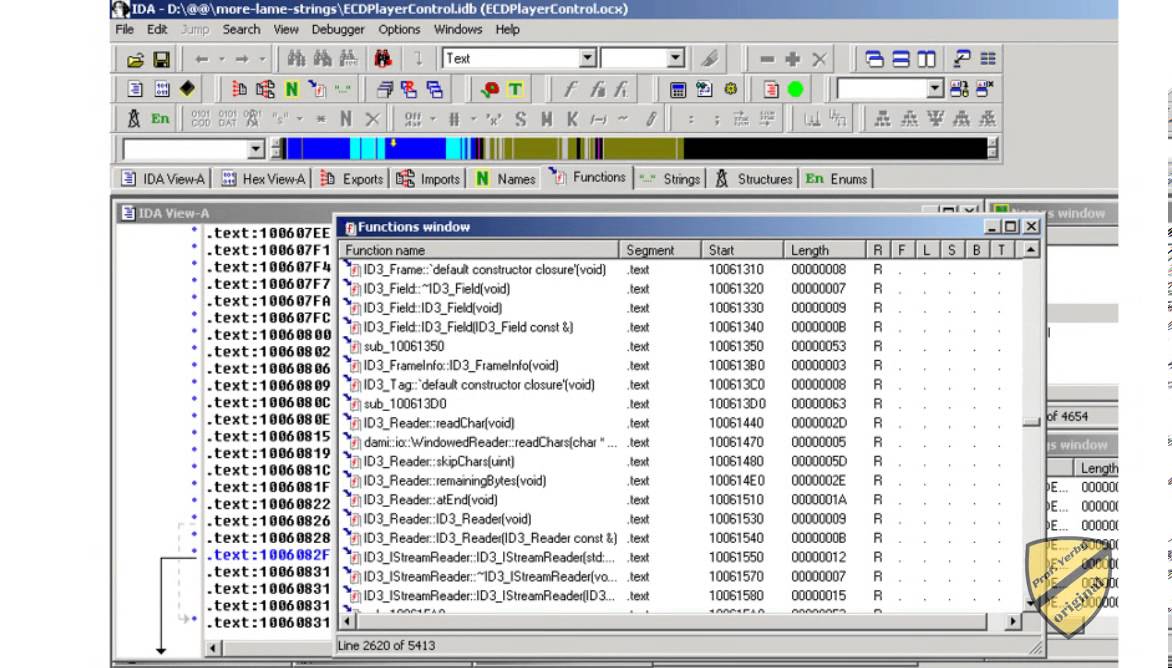Sort by the Length column header

pyautogui.click(x=824, y=250)
